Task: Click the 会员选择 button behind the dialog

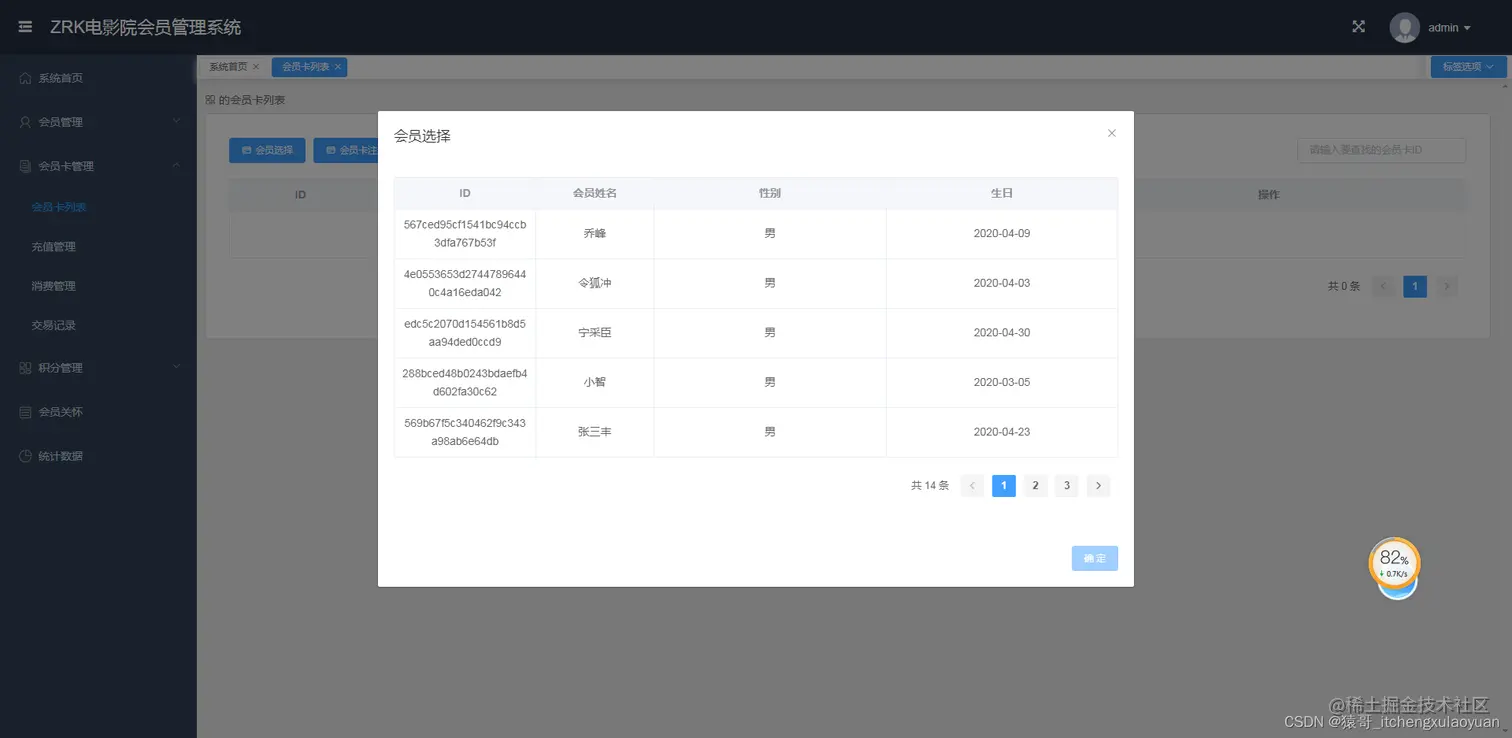Action: click(x=267, y=150)
